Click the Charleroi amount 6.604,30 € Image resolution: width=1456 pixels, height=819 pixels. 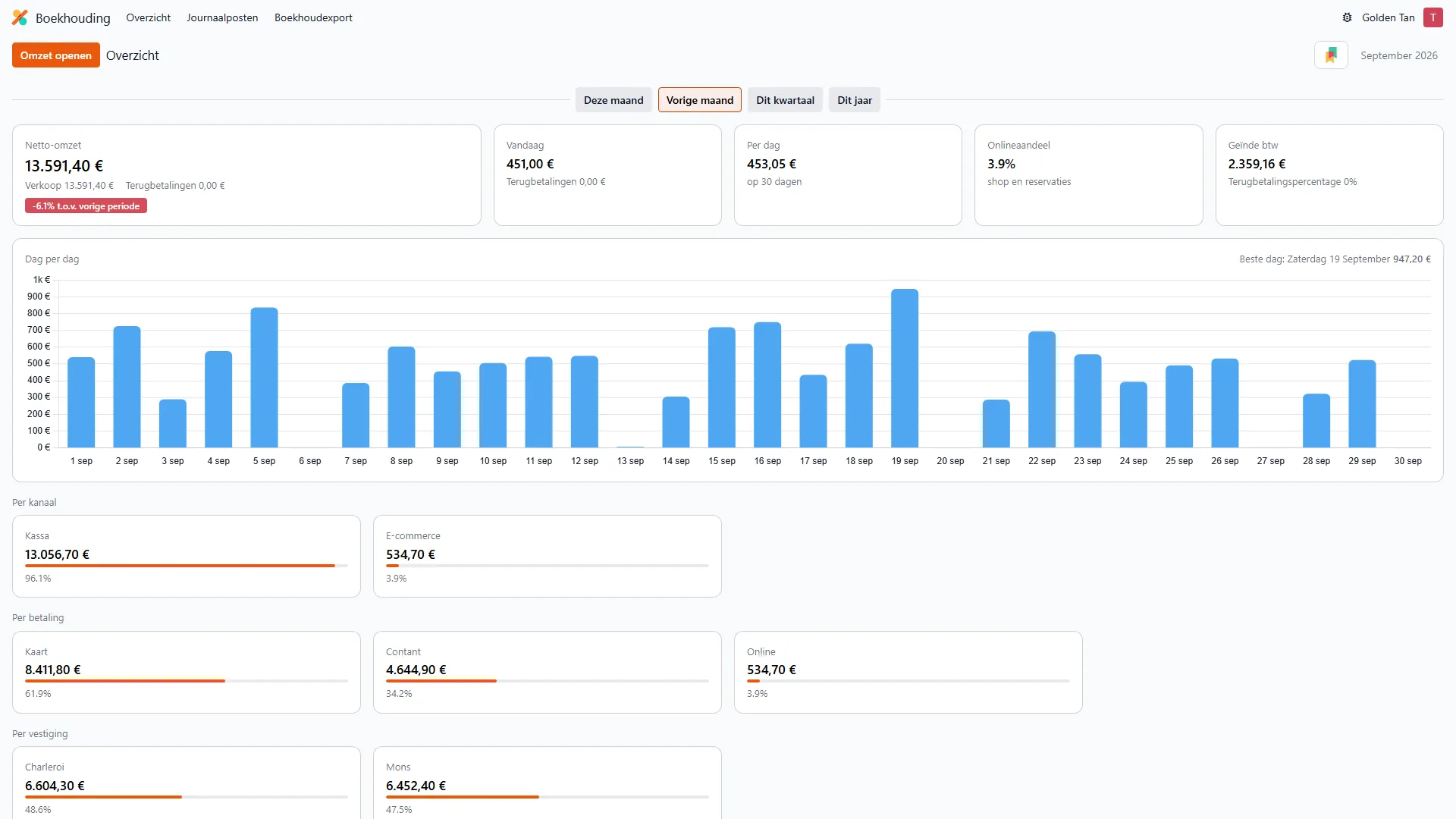(x=55, y=786)
